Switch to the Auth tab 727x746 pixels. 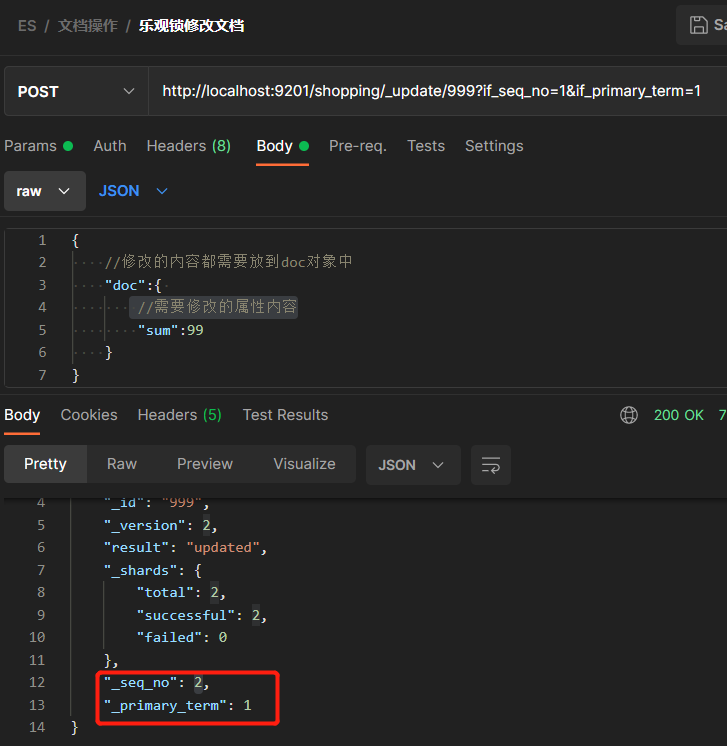click(x=110, y=146)
